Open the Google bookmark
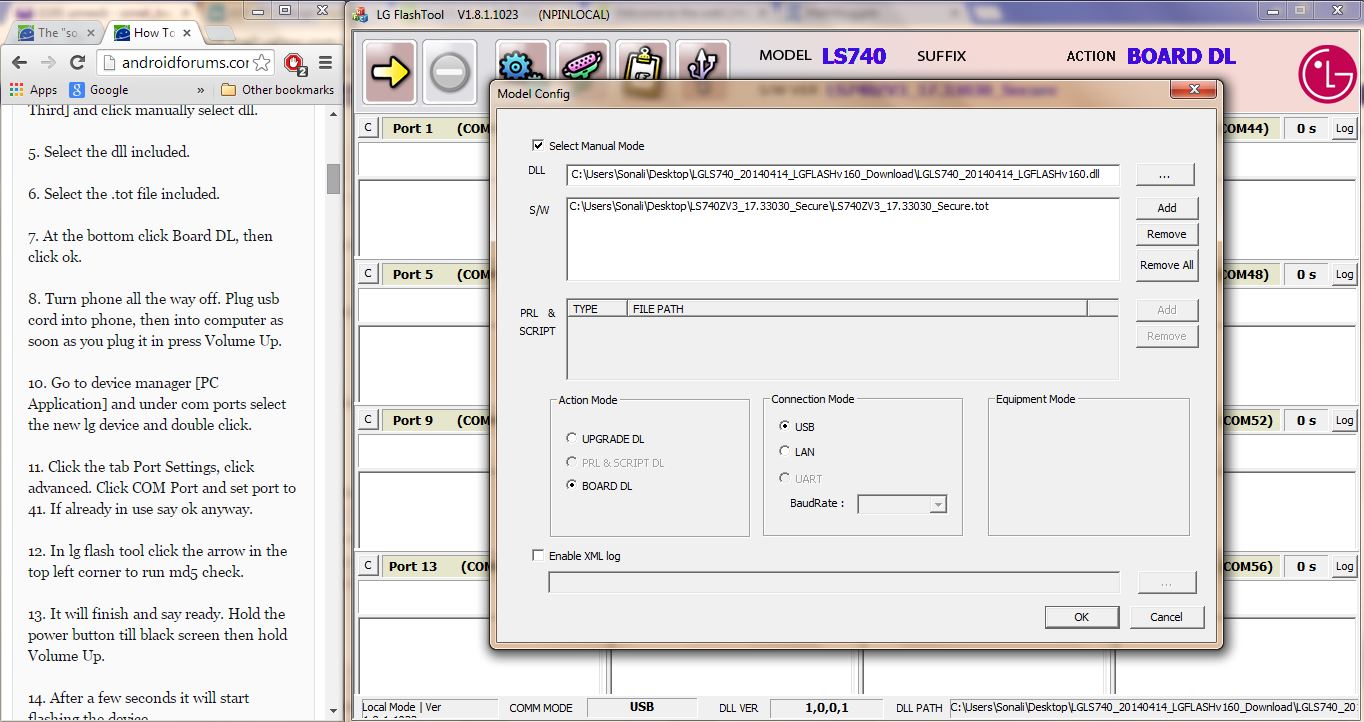 [99, 90]
